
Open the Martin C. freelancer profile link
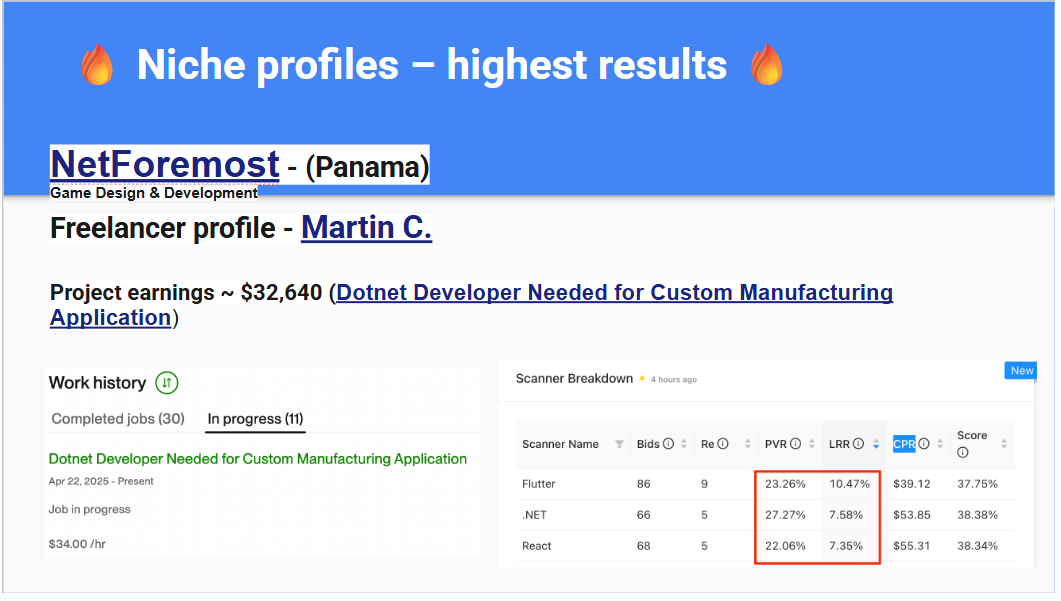click(x=366, y=227)
